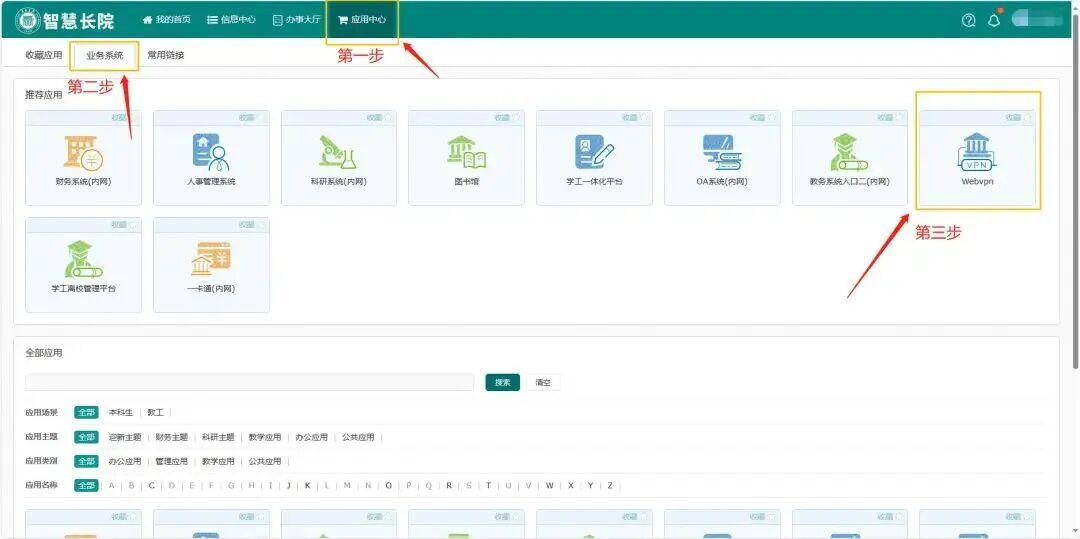This screenshot has width=1080, height=539.
Task: Toggle 收藏 star on 学工离校管理平台 card
Action: 133,224
